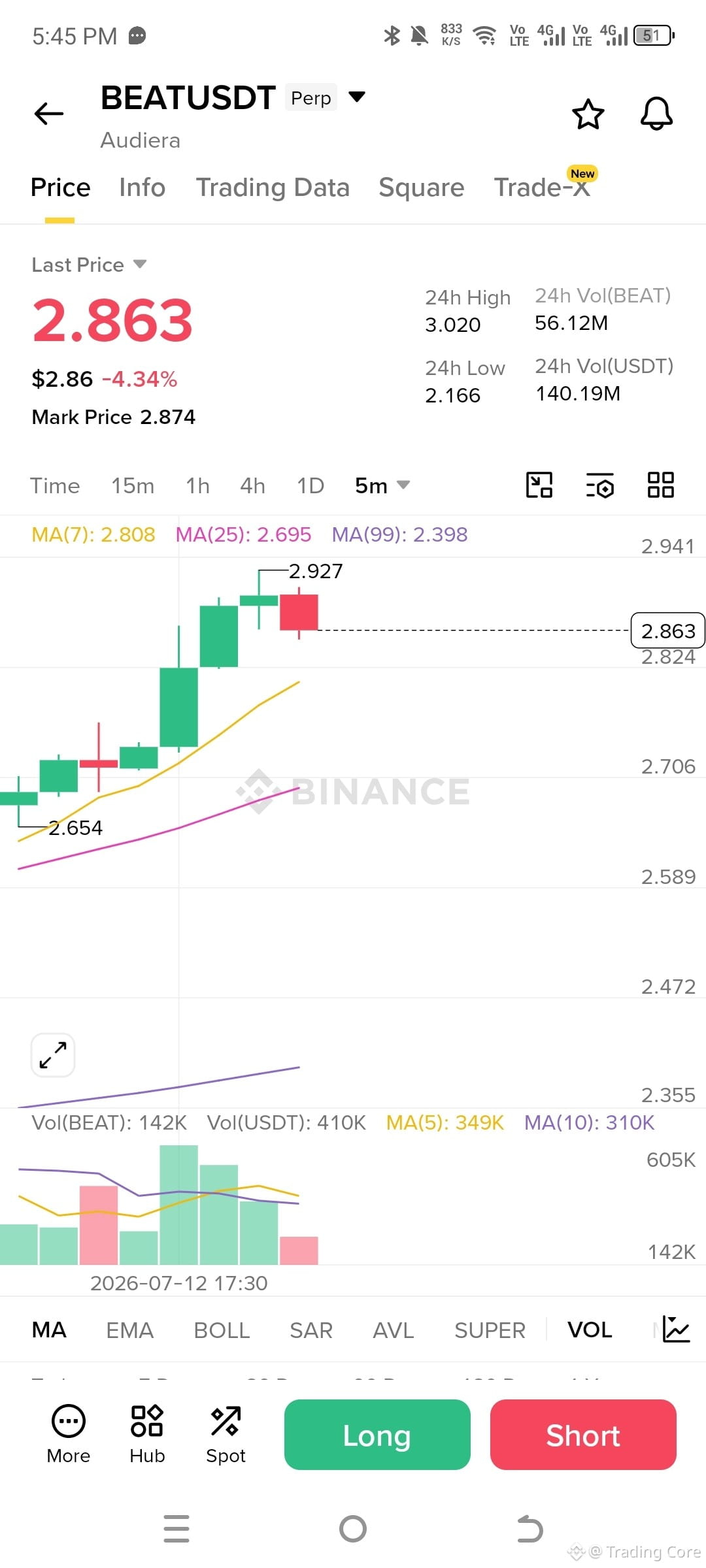Tap the green Long button
Screen dimensions: 706x1568
click(x=377, y=1435)
